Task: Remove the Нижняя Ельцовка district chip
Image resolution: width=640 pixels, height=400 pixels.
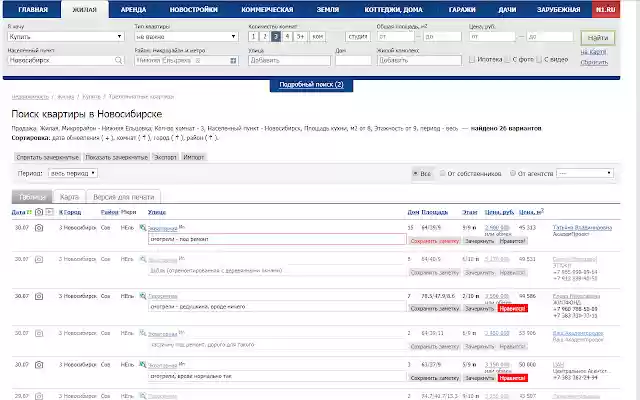Action: pos(198,60)
